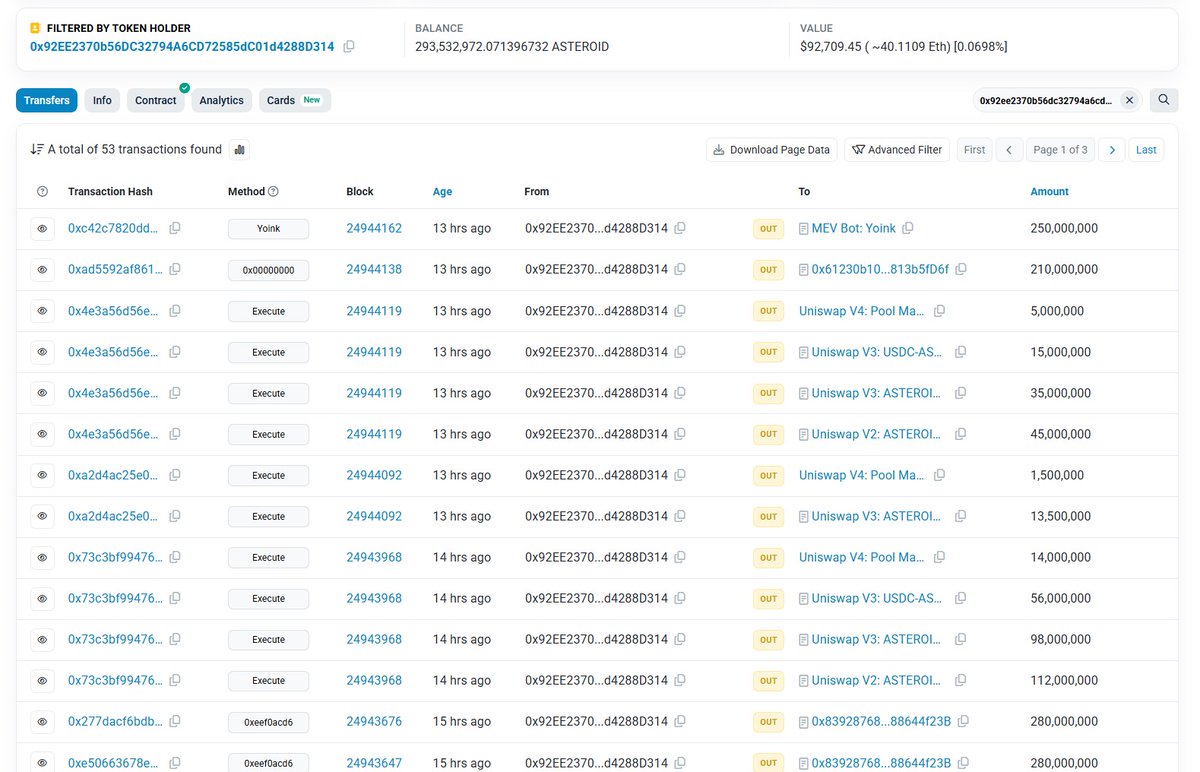Viewport: 1200px width, 772px height.
Task: Switch to the Analytics tab
Action: click(221, 100)
